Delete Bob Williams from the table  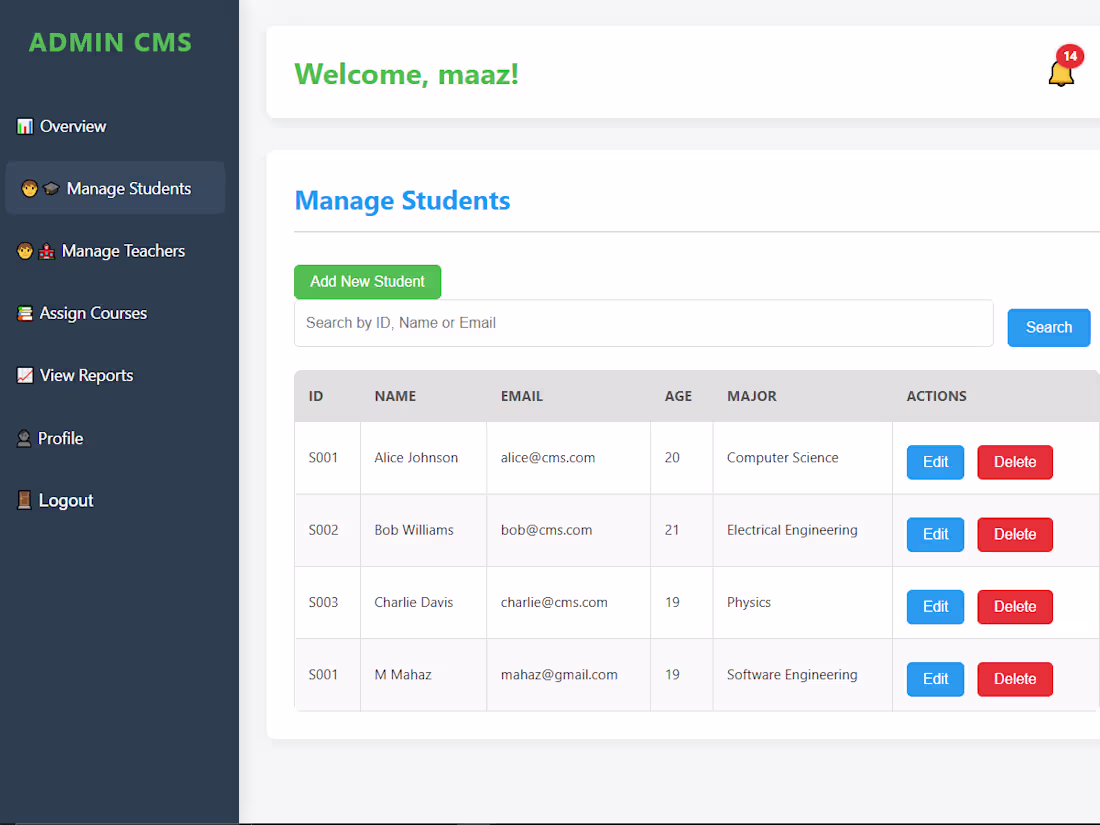(x=1014, y=534)
